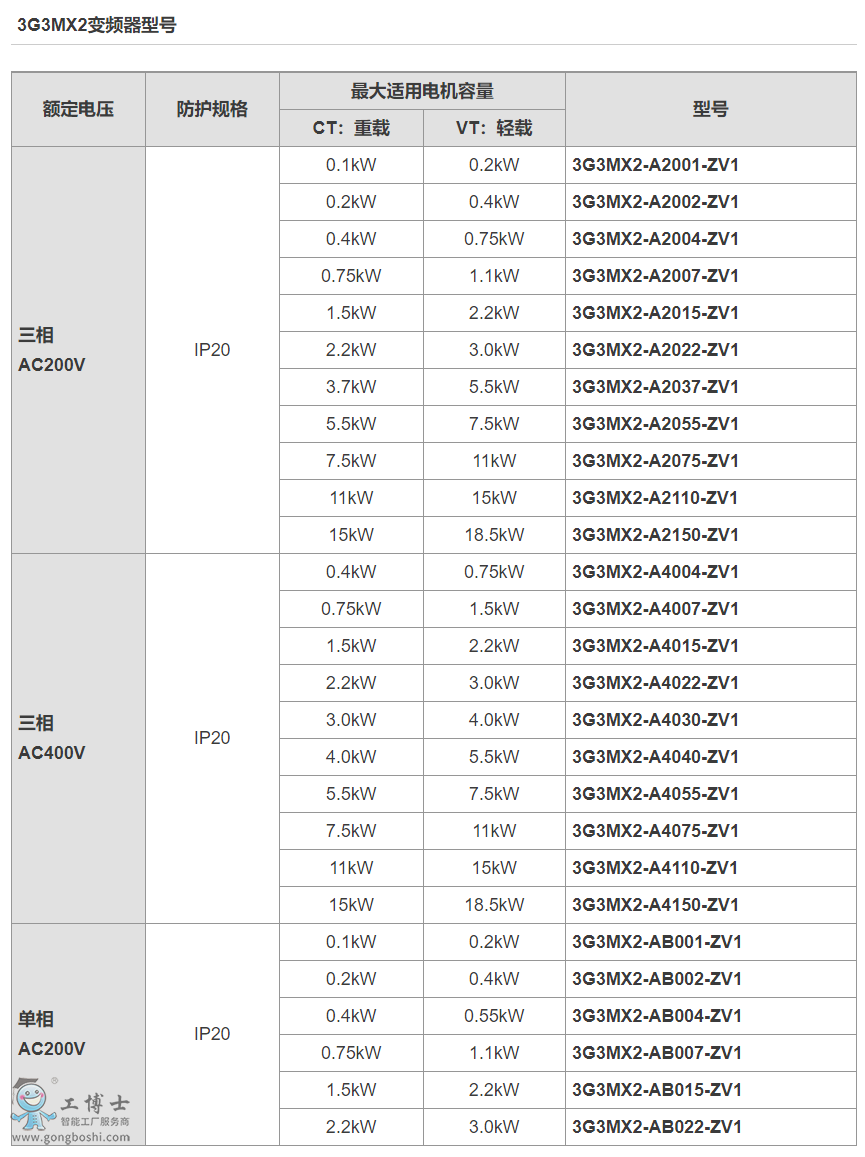The image size is (865, 1157).
Task: Click the 单相 AC200V voltage cell
Action: tap(52, 1033)
